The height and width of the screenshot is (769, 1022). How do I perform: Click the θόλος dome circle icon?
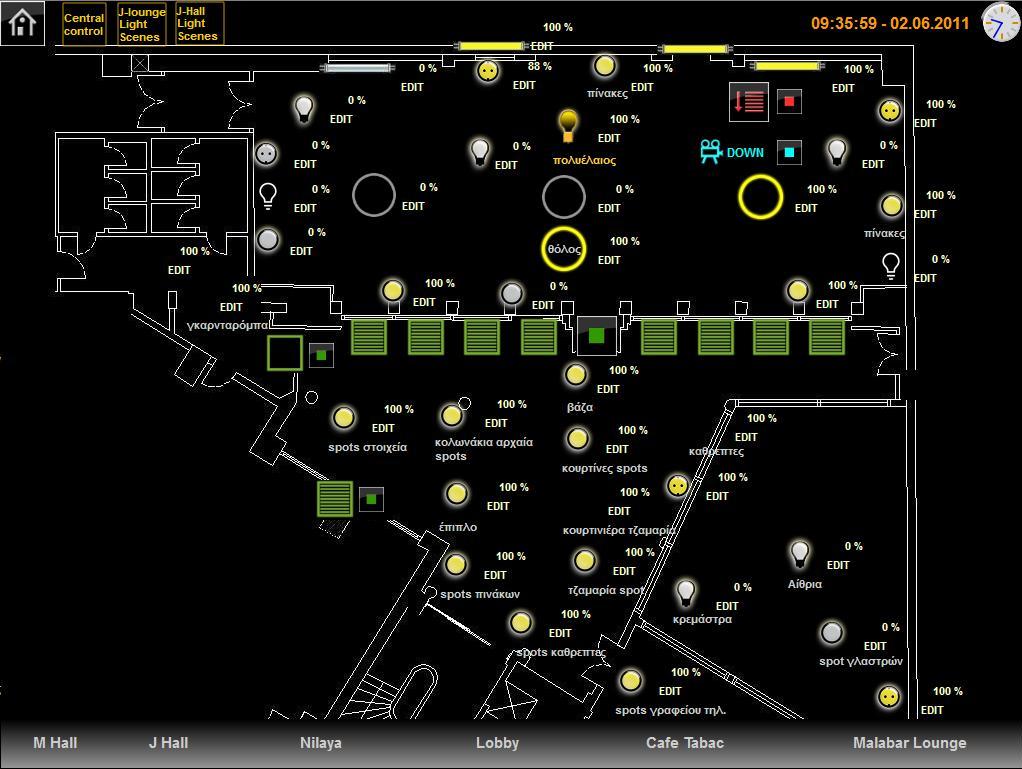click(563, 249)
